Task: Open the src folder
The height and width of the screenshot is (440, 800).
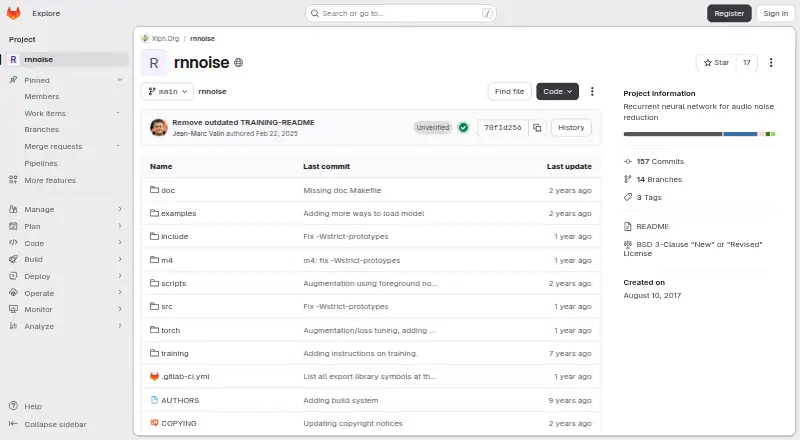Action: 167,306
